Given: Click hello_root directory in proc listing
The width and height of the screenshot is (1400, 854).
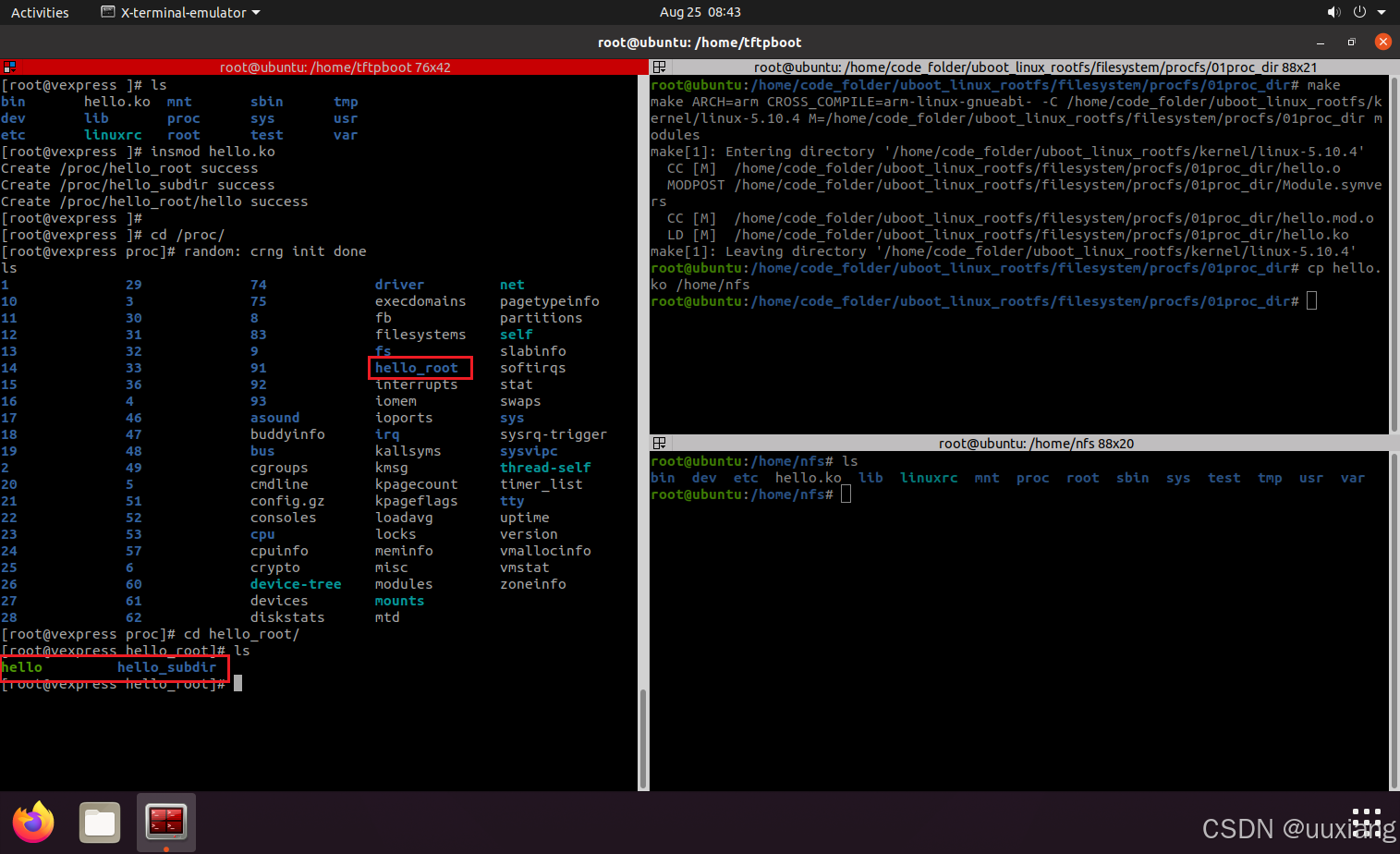Looking at the screenshot, I should coord(417,368).
